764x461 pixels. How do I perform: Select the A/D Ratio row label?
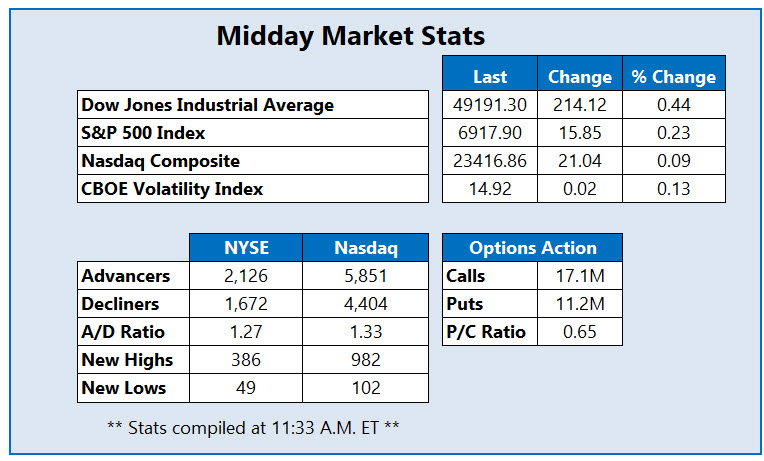pyautogui.click(x=125, y=332)
